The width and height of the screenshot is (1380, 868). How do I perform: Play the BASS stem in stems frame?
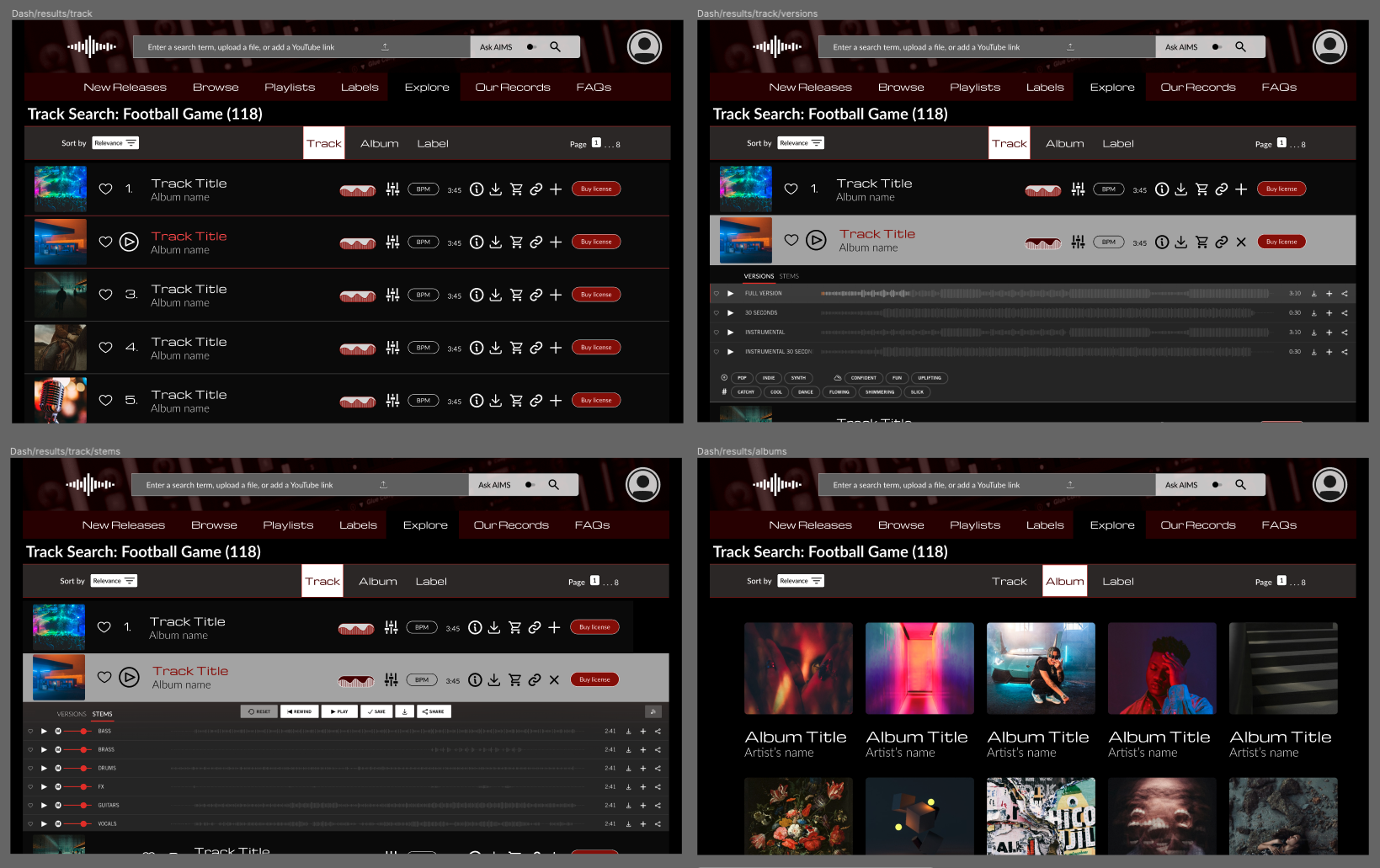[44, 732]
